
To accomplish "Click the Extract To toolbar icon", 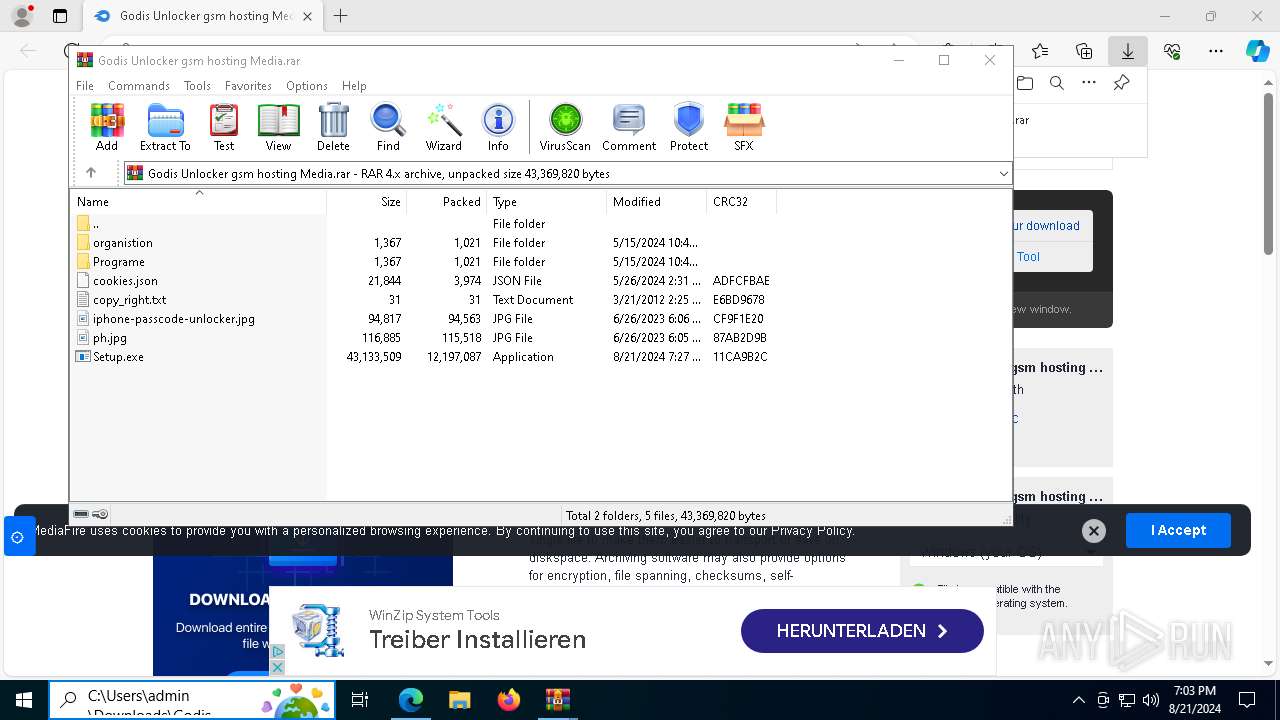I will (x=165, y=127).
